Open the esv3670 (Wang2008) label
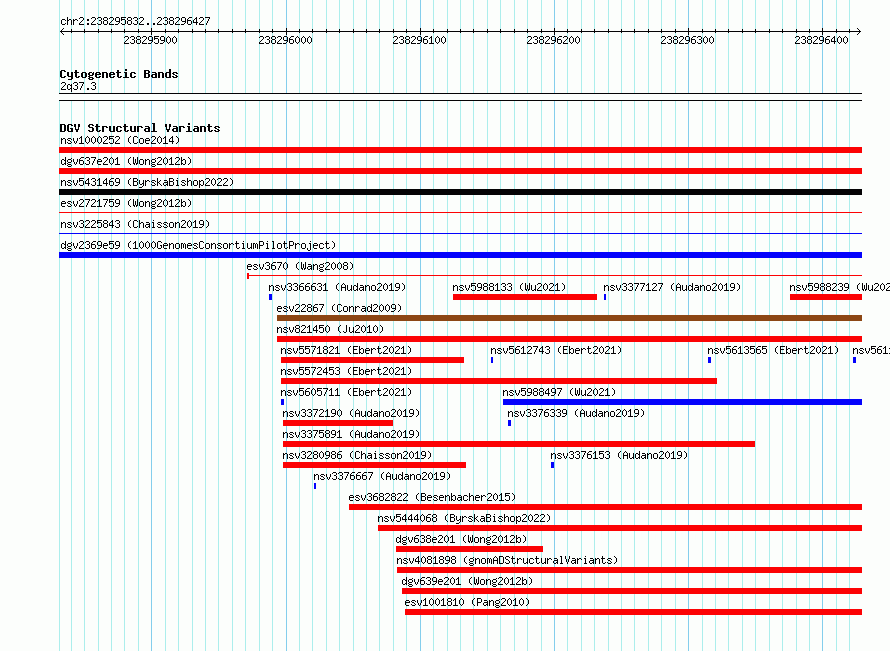The image size is (890, 651). tap(300, 266)
